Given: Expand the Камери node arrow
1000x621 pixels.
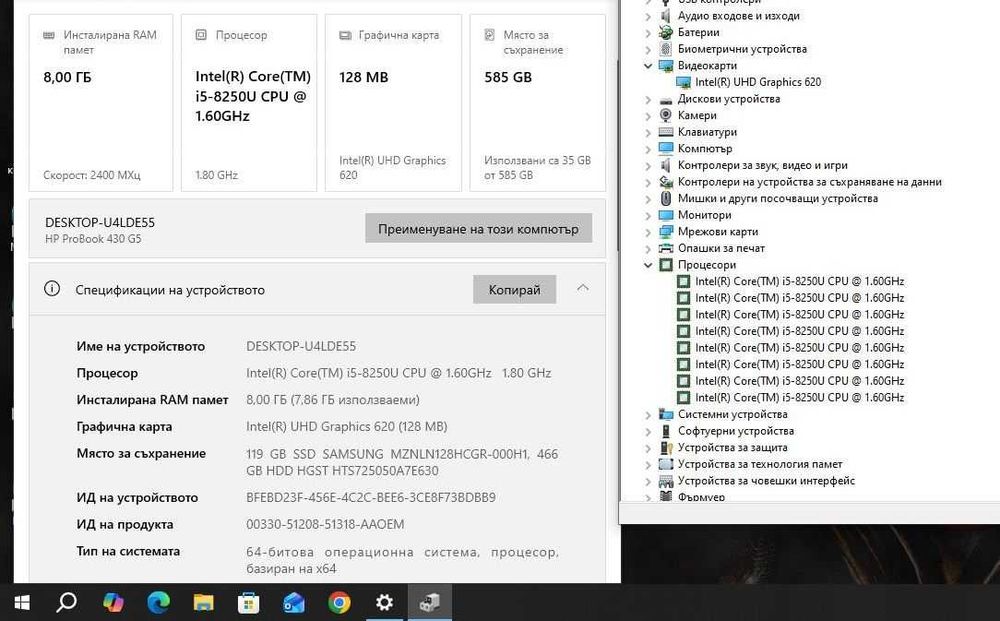Looking at the screenshot, I should pyautogui.click(x=648, y=115).
